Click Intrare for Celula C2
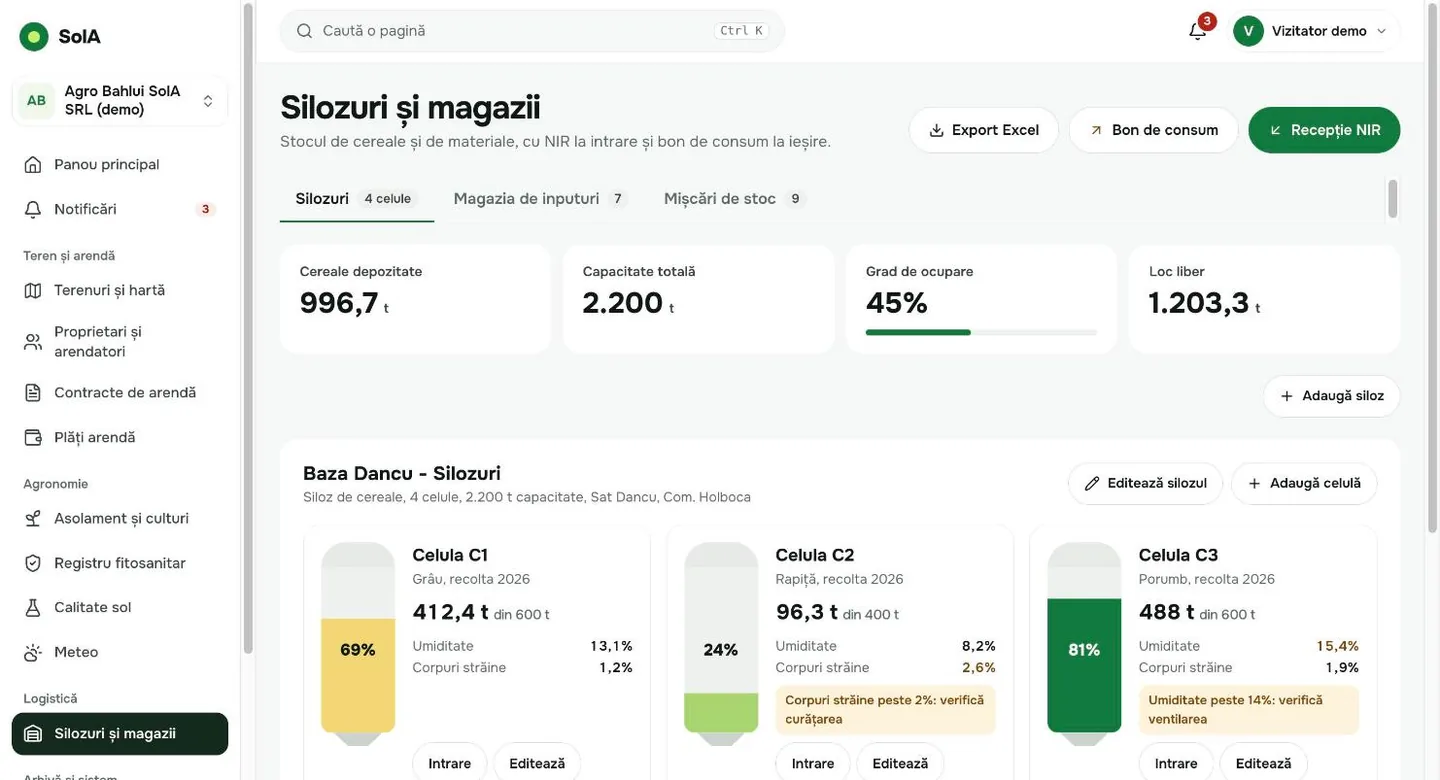The image size is (1440, 780). [813, 763]
